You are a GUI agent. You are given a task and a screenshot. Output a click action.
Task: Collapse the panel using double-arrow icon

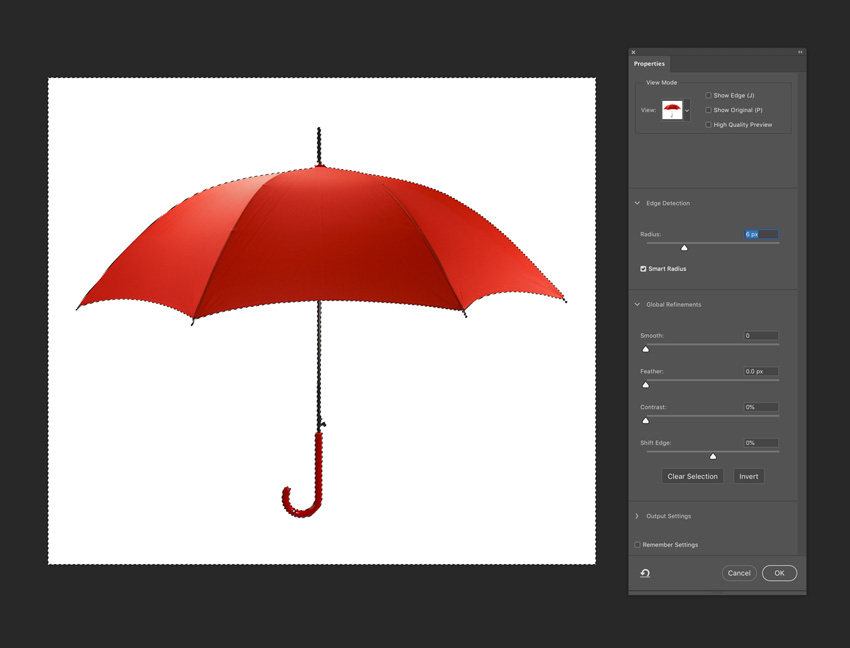click(x=800, y=52)
